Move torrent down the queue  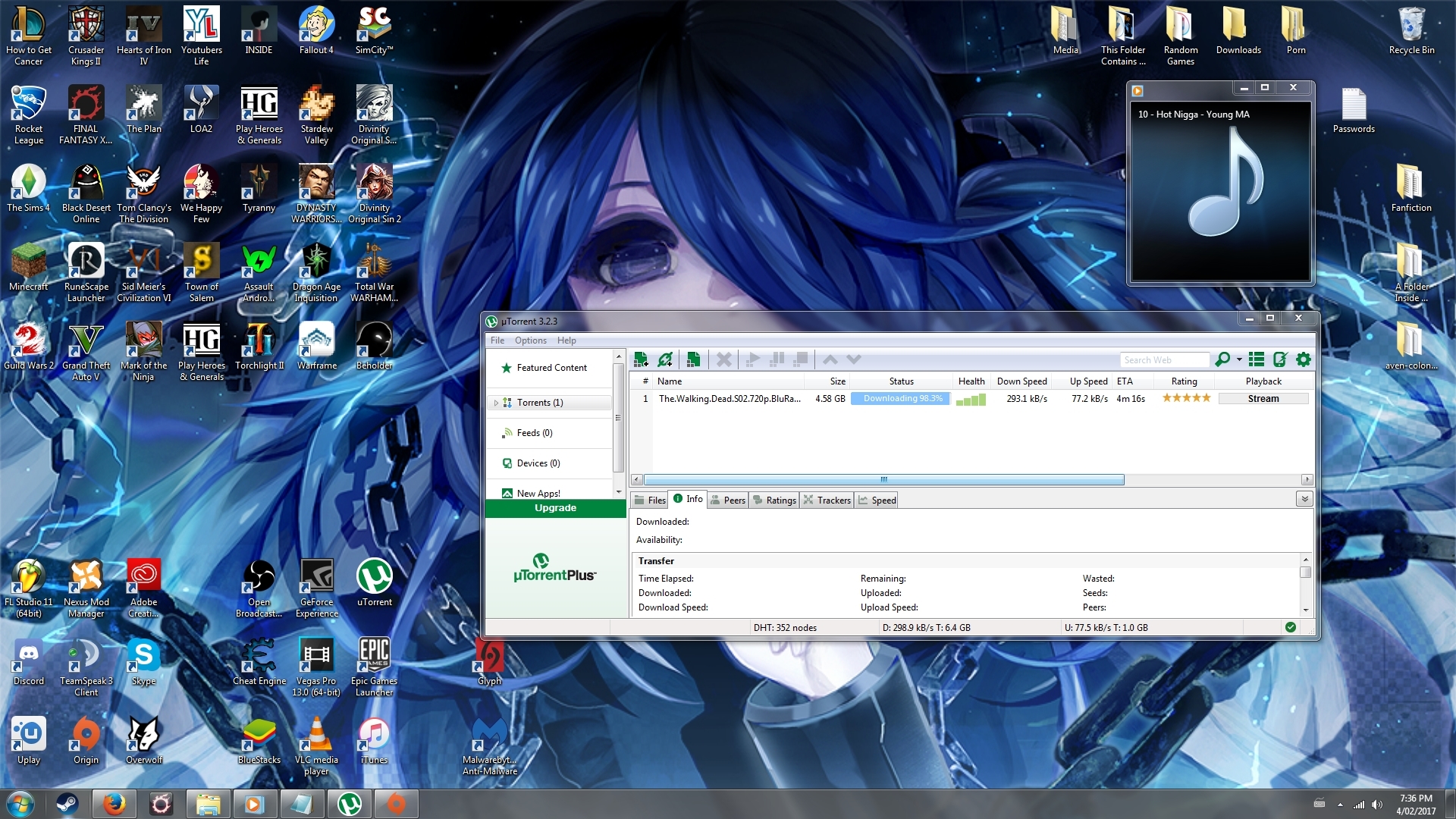(854, 359)
